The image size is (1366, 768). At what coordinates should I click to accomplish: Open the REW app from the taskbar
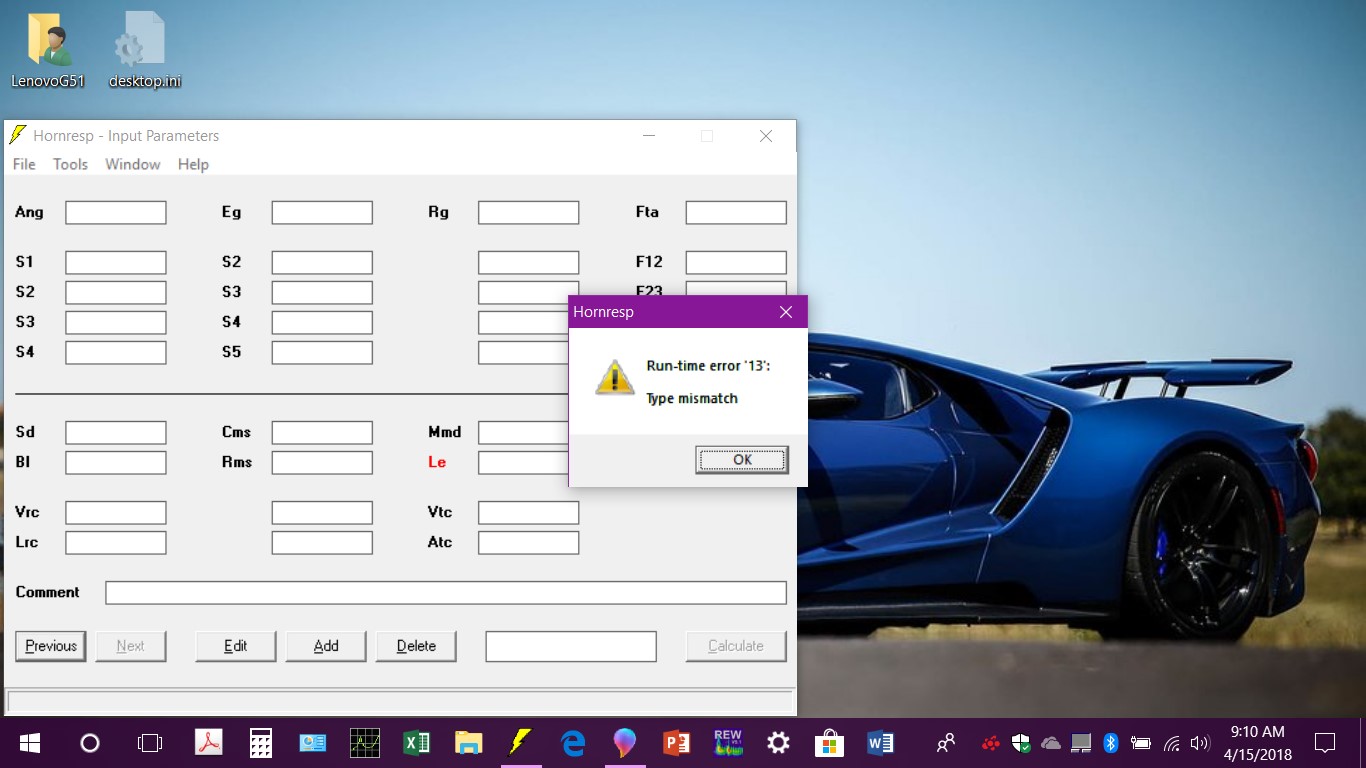pyautogui.click(x=728, y=743)
